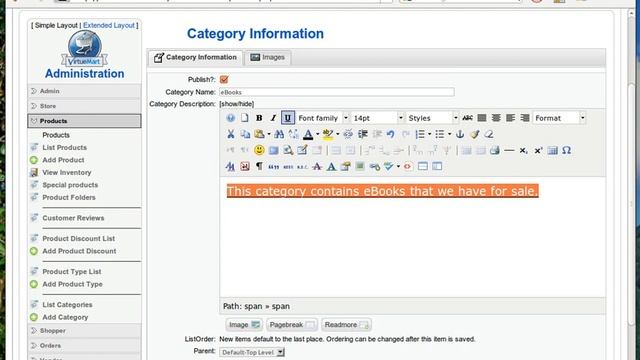Uncheck the Publish checkbox

[x=224, y=80]
